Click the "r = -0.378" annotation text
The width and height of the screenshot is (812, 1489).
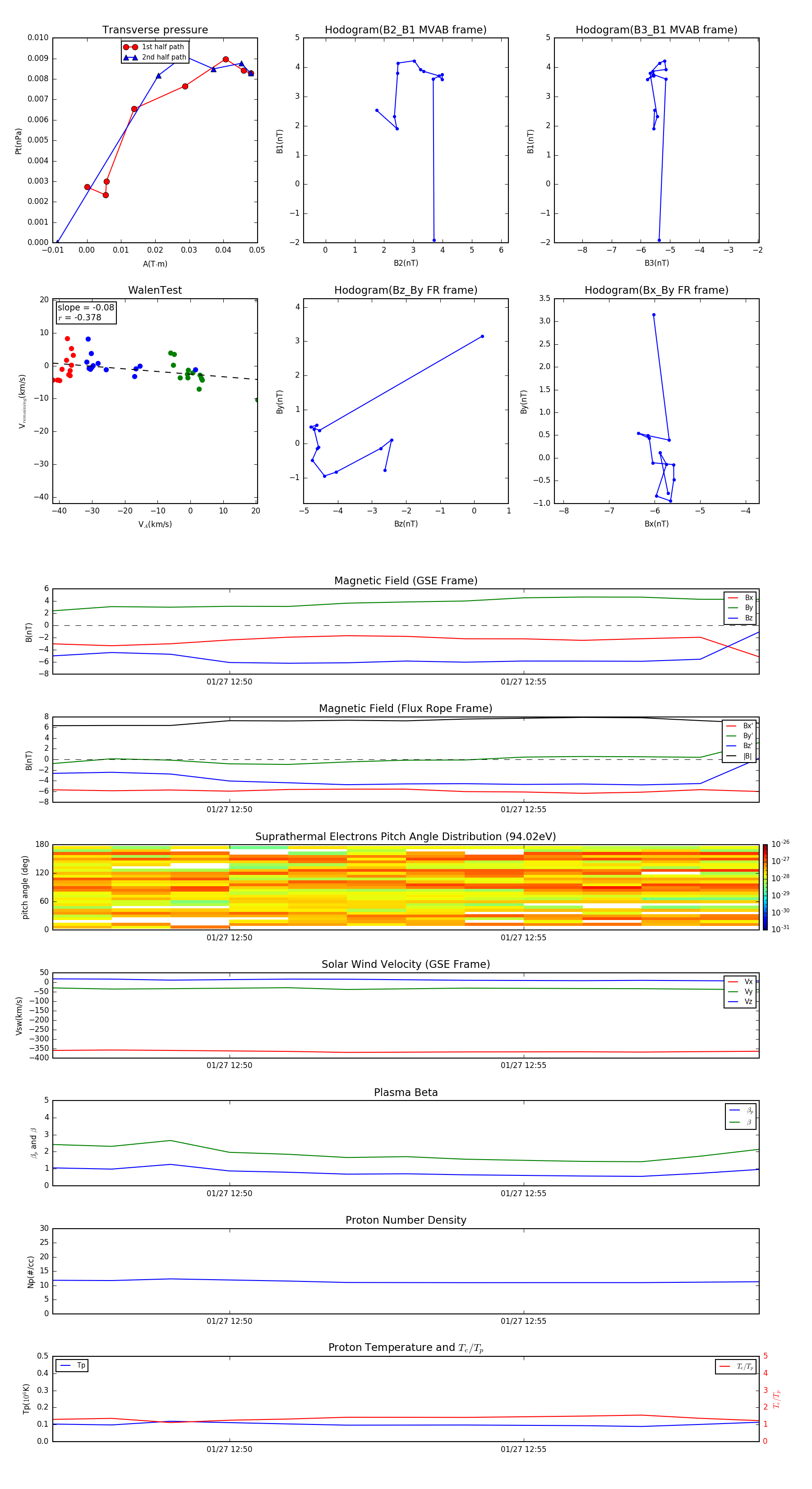click(80, 317)
